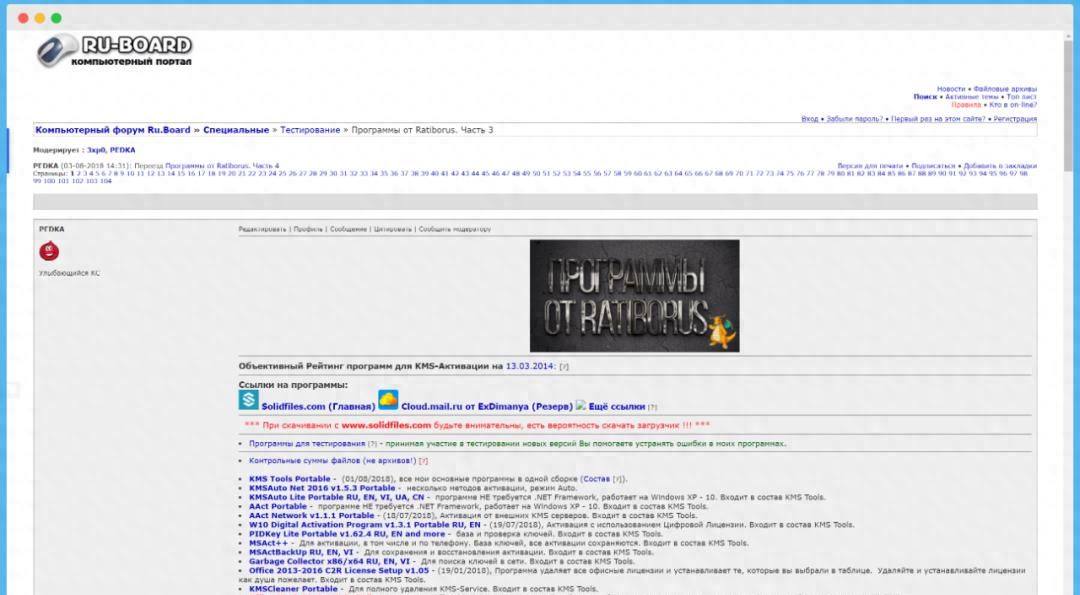
Task: Click Цитировать above the post
Action: [392, 229]
